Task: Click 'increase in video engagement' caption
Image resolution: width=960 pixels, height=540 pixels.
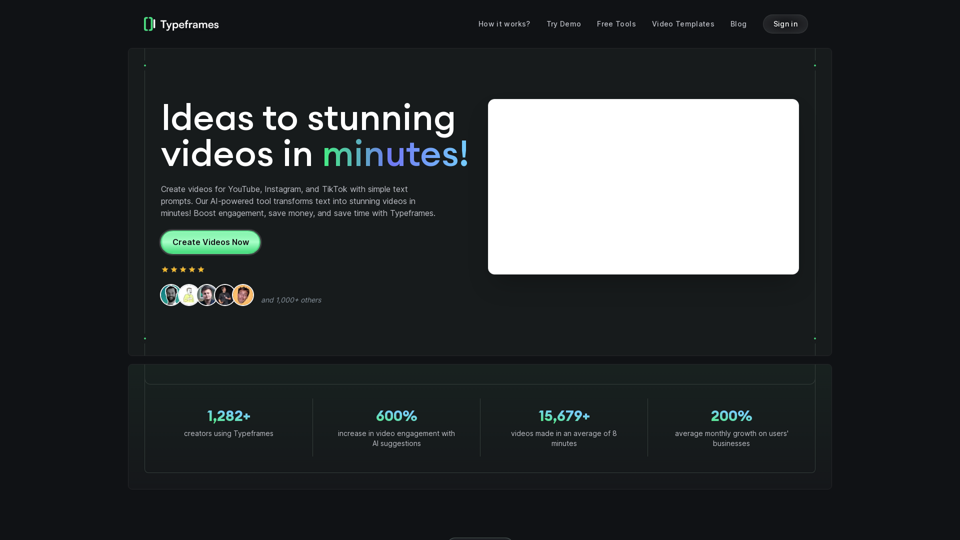Action: (x=396, y=438)
